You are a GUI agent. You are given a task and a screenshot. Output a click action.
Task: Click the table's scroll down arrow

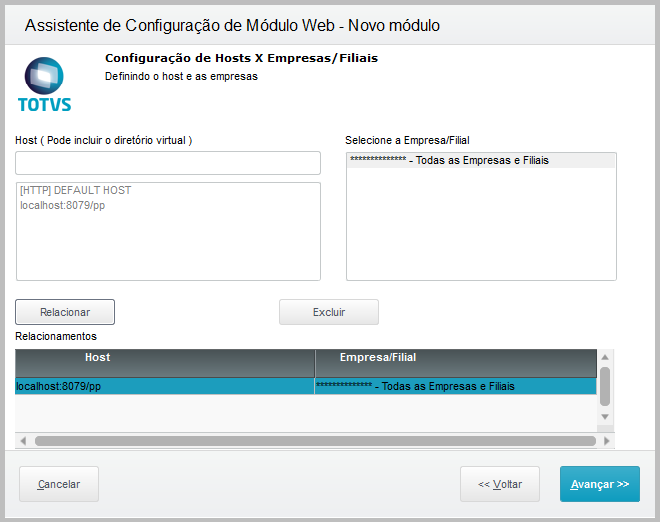click(x=605, y=417)
